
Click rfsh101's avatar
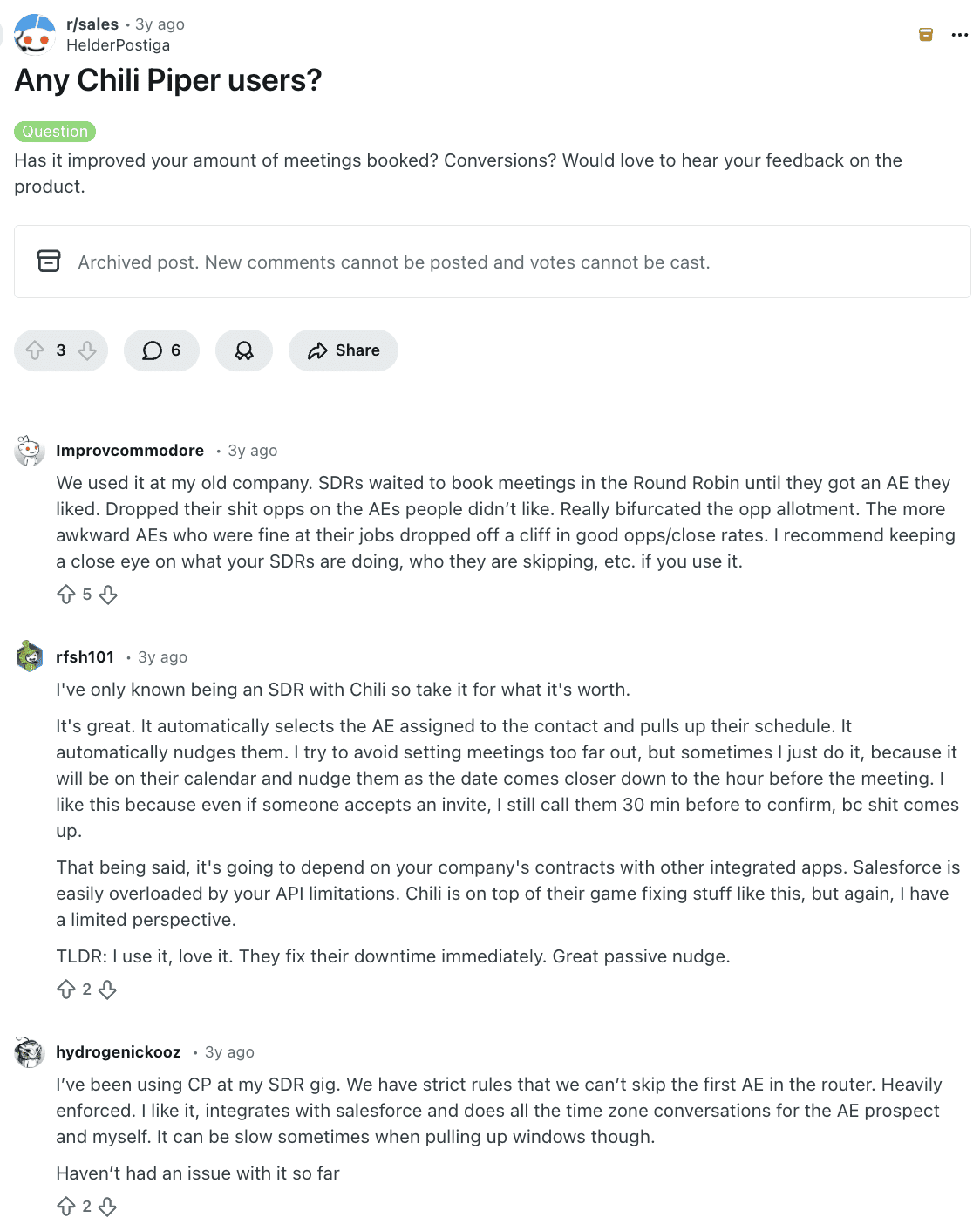click(30, 656)
